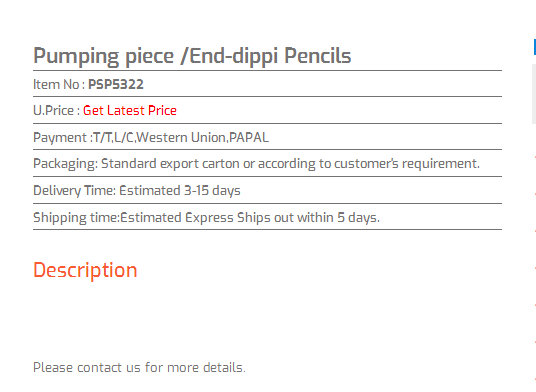Click the Payment methods line
Viewport: 536px width, 392px height.
tap(151, 137)
